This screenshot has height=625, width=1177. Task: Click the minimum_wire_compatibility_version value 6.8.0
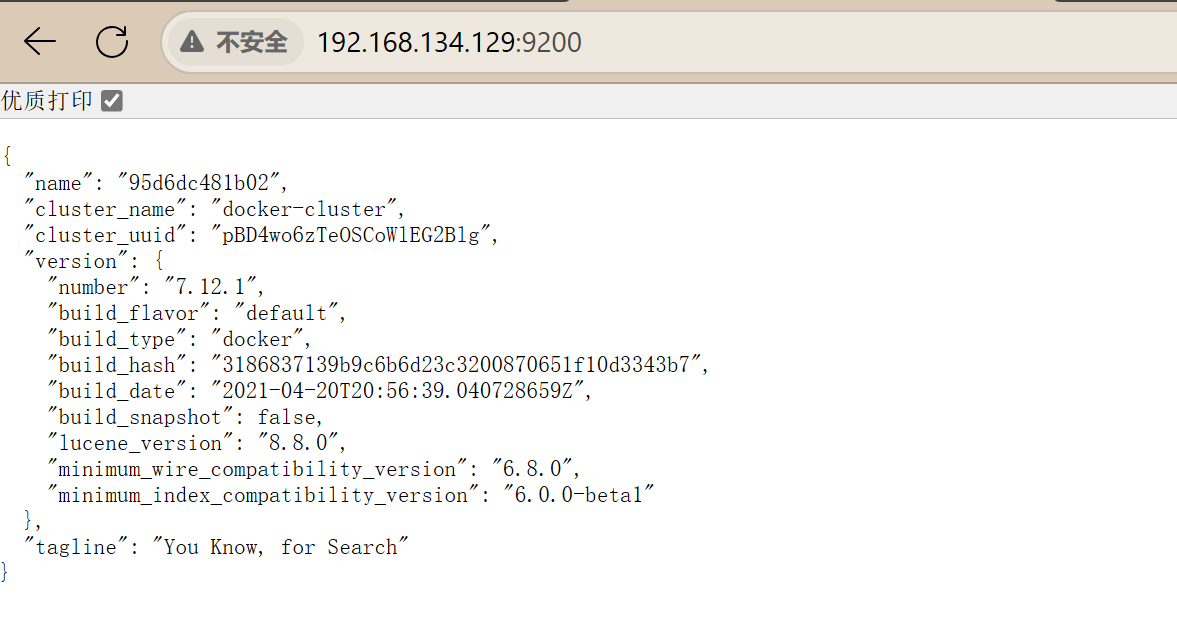[x=532, y=470]
